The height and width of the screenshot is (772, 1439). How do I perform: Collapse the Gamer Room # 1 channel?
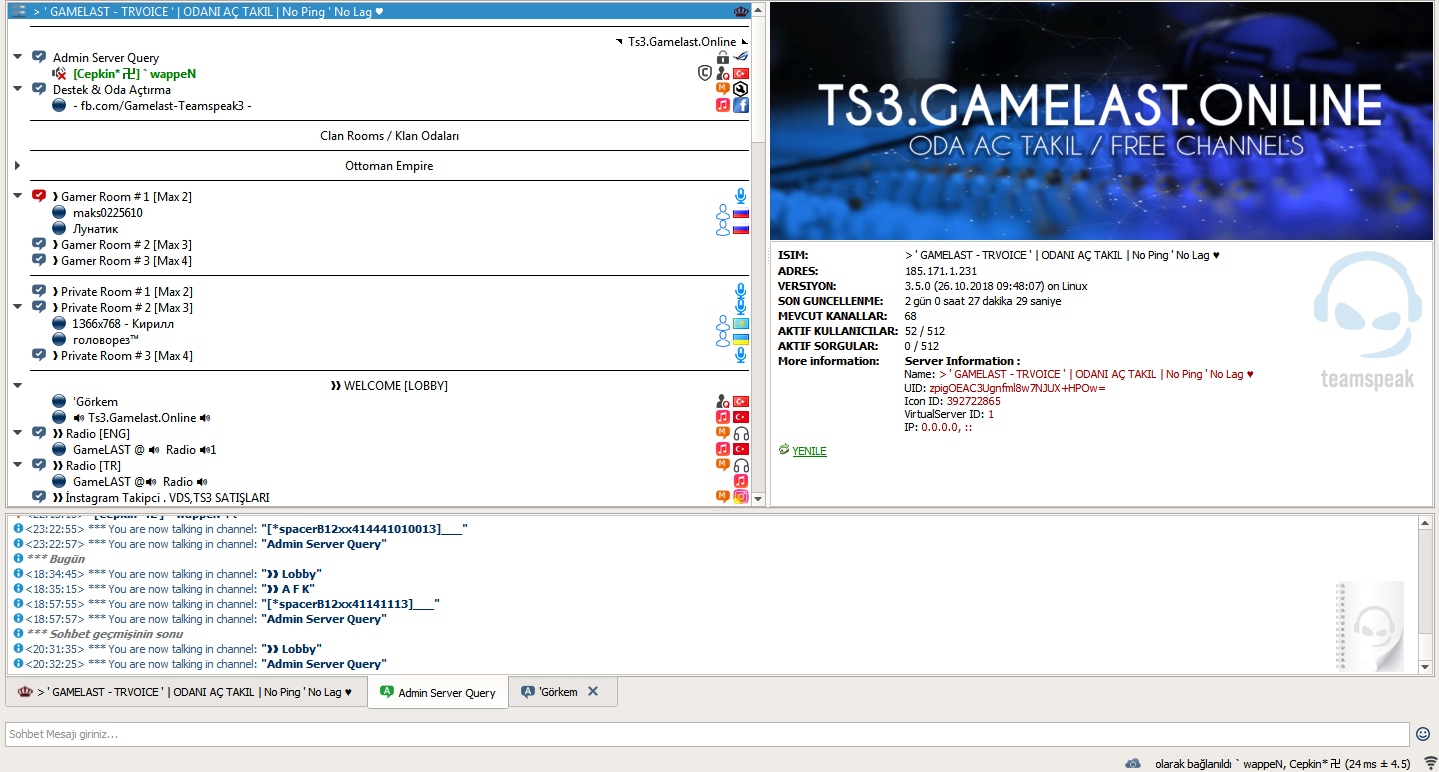pyautogui.click(x=18, y=196)
